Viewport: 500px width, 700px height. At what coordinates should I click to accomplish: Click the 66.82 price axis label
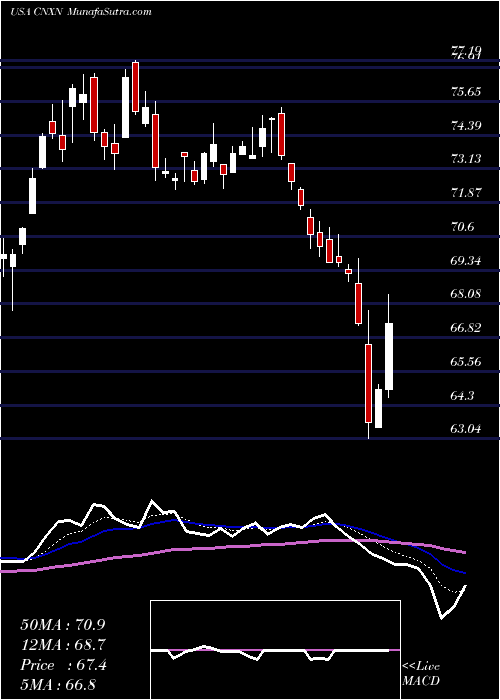point(466,328)
